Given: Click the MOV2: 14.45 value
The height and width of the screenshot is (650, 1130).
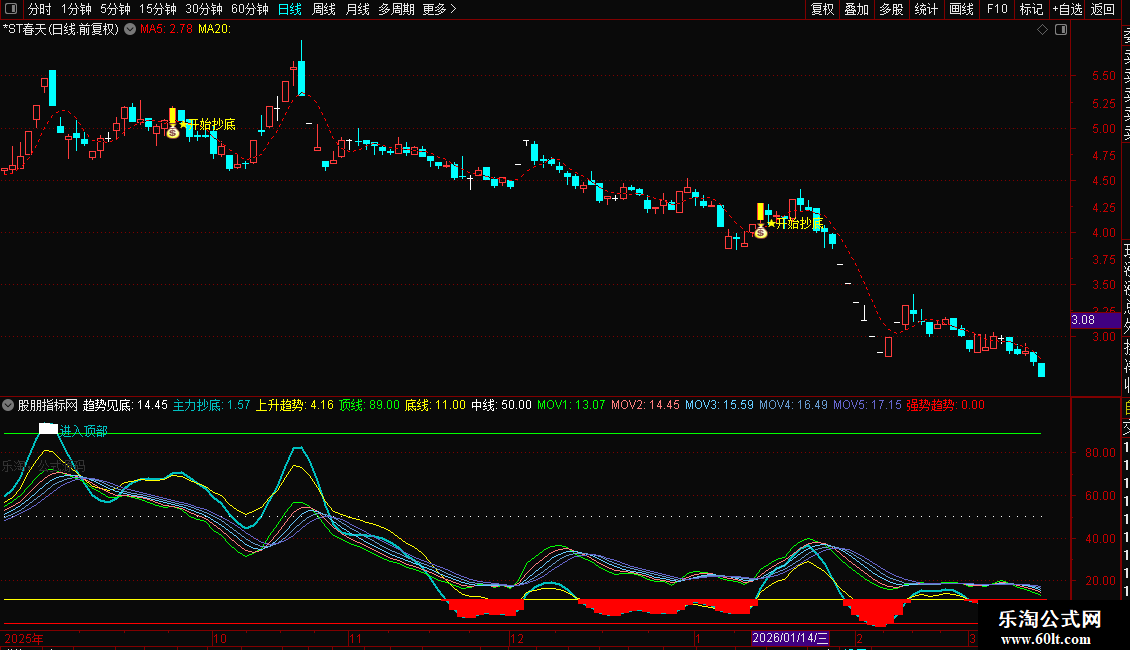Looking at the screenshot, I should pos(645,405).
